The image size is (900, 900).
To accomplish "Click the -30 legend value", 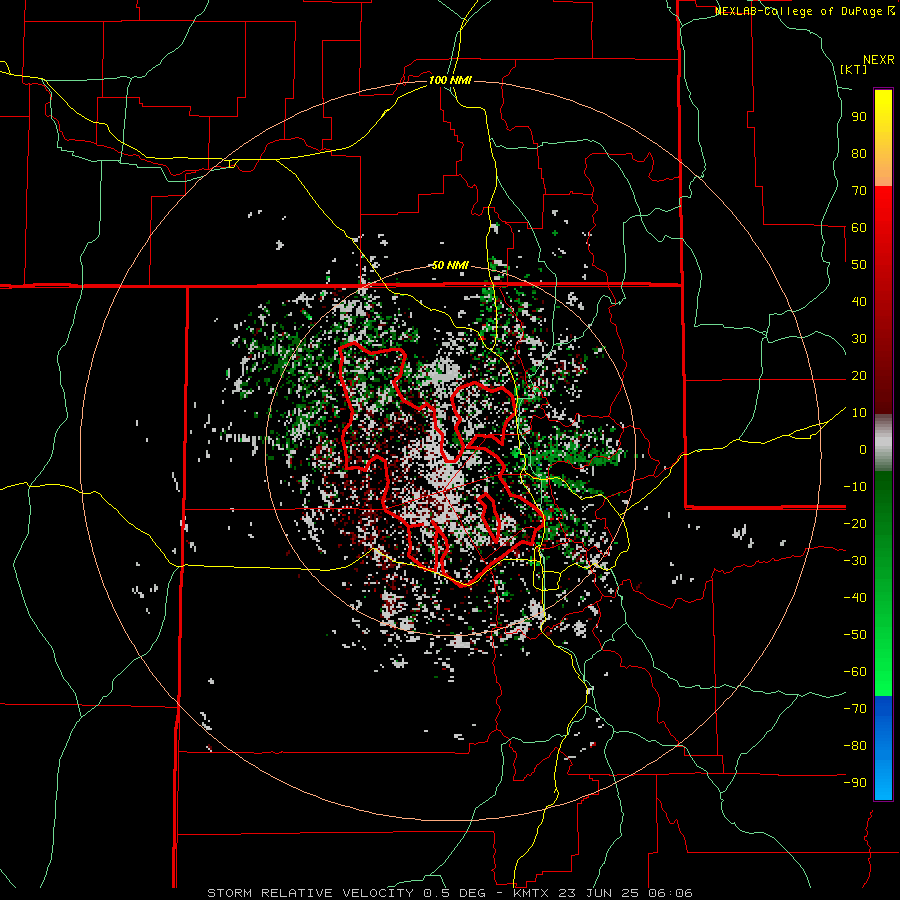I will click(855, 561).
